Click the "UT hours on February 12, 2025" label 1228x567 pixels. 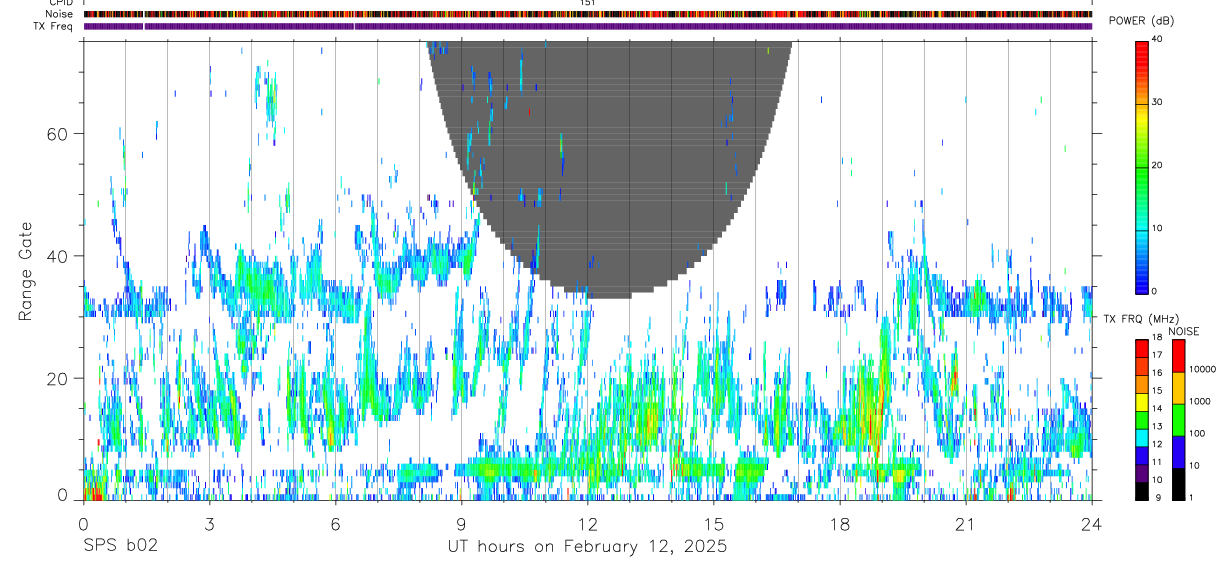587,547
